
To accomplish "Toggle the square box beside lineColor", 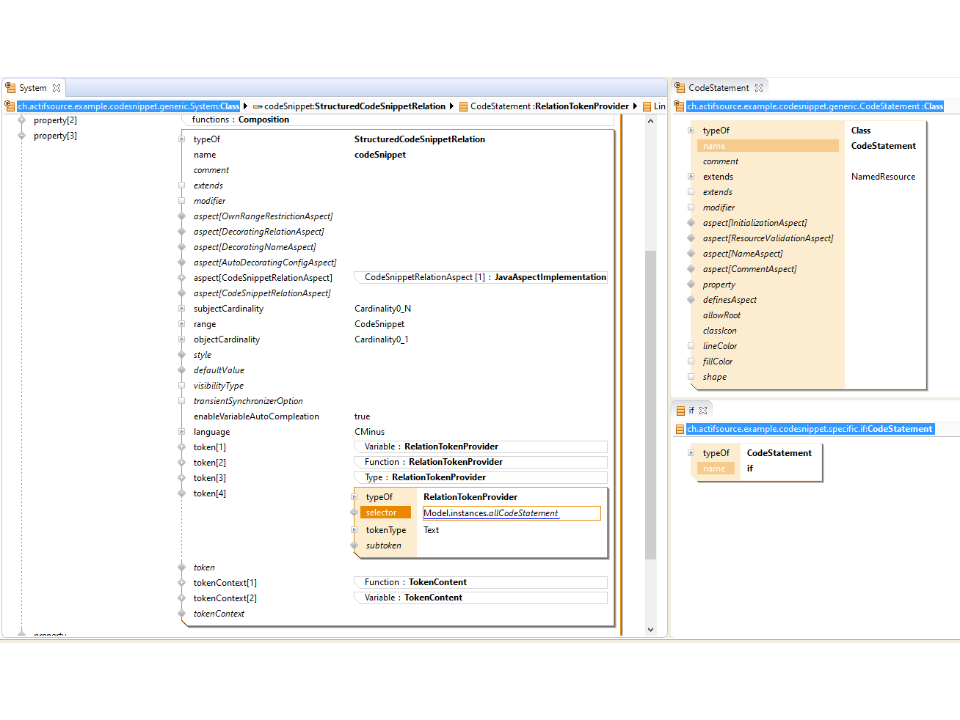I will 690,346.
